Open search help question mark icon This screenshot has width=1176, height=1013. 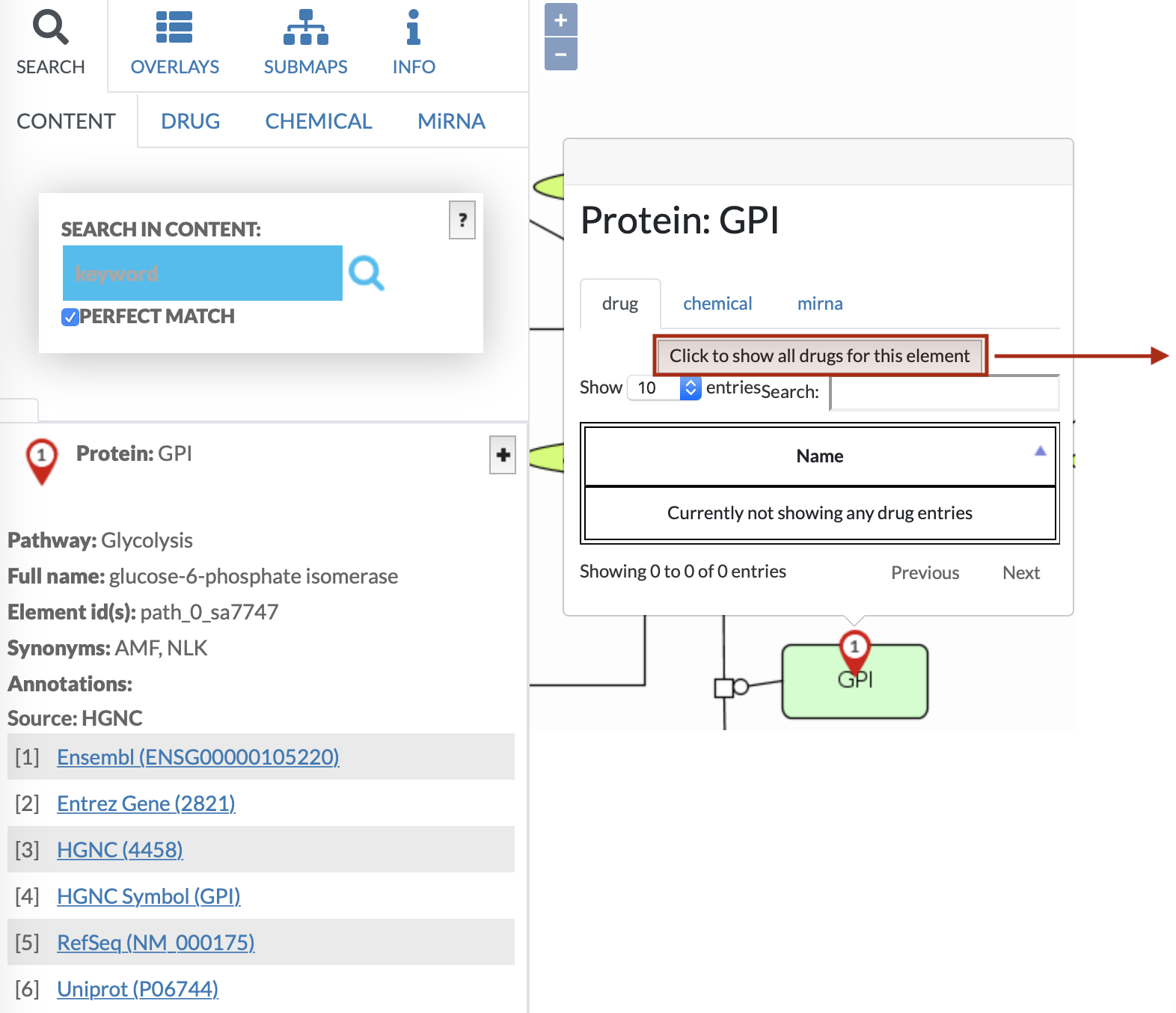tap(462, 220)
